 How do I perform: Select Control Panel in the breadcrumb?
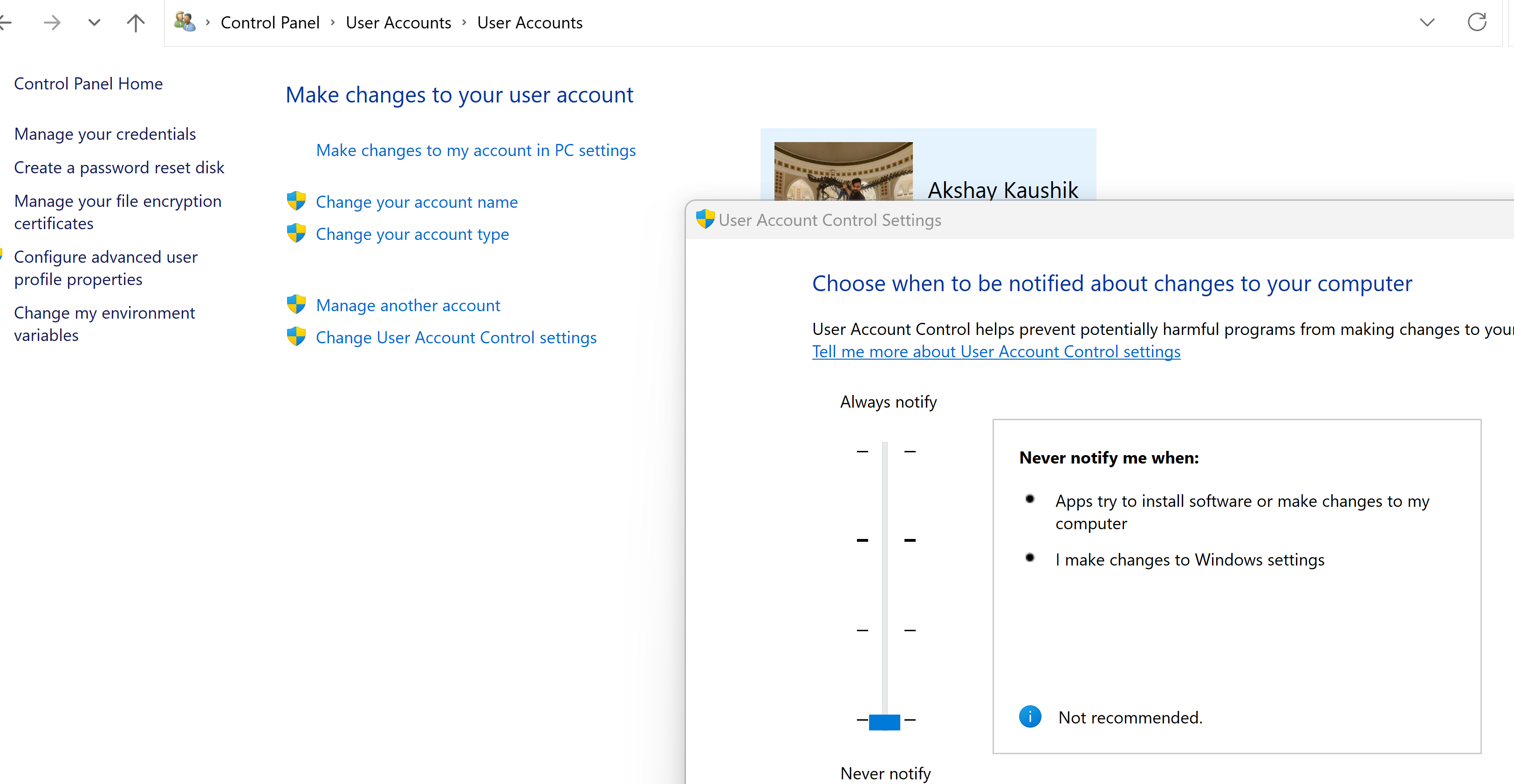[x=270, y=22]
